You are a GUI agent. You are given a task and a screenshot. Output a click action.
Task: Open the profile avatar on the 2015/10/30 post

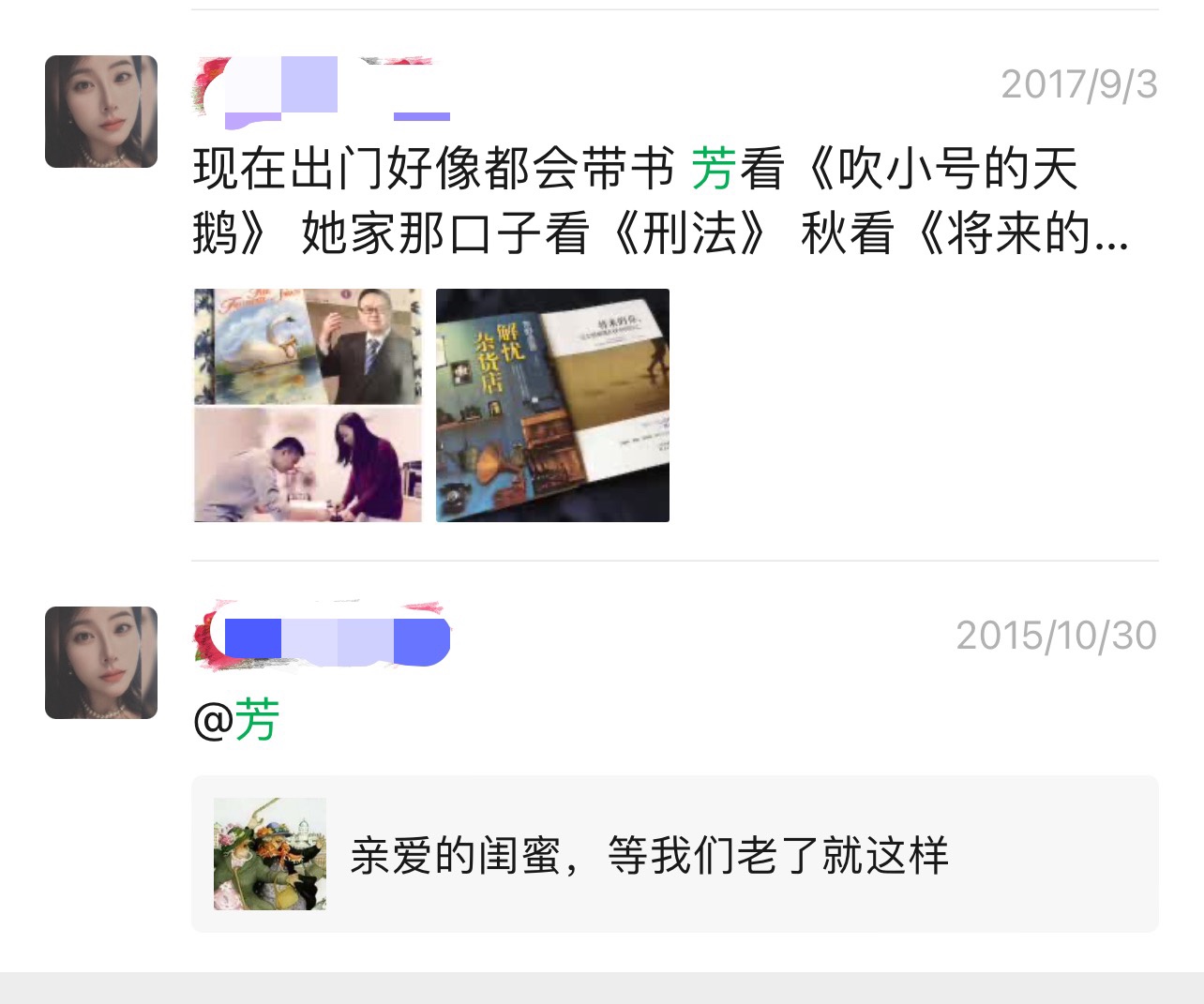coord(101,663)
